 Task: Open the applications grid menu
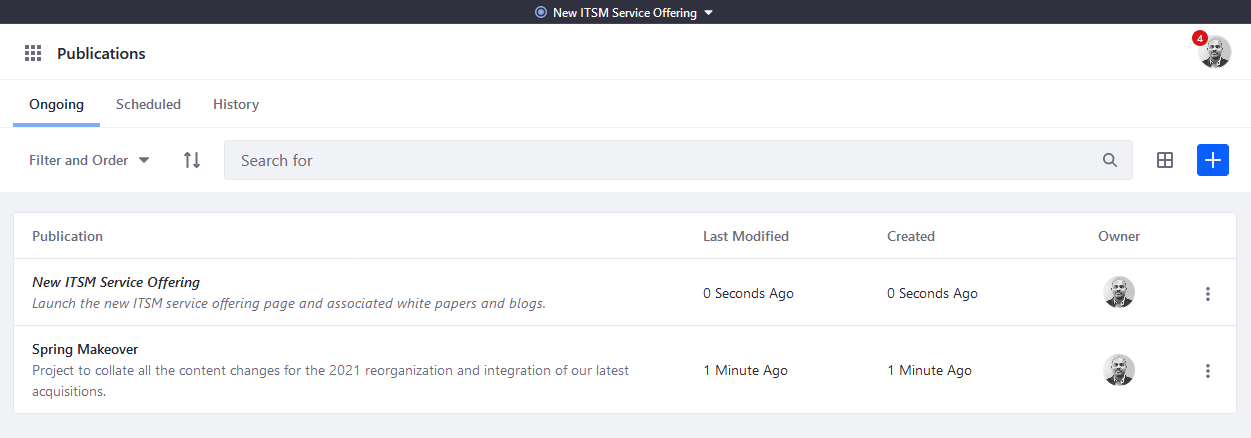33,53
